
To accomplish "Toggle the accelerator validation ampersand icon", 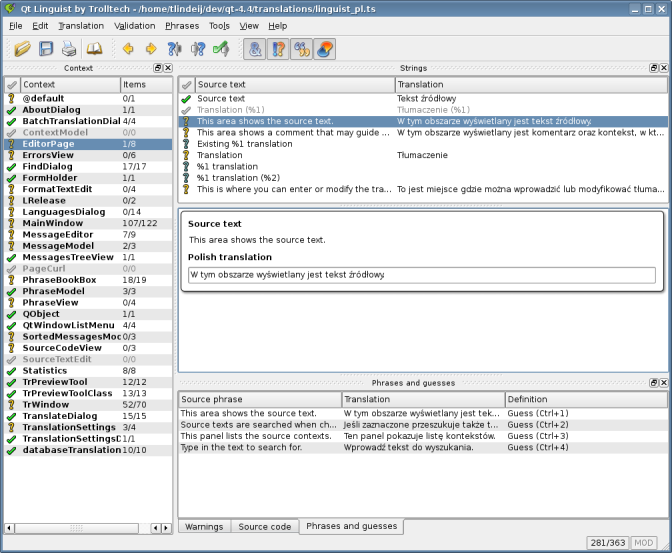I will point(256,48).
